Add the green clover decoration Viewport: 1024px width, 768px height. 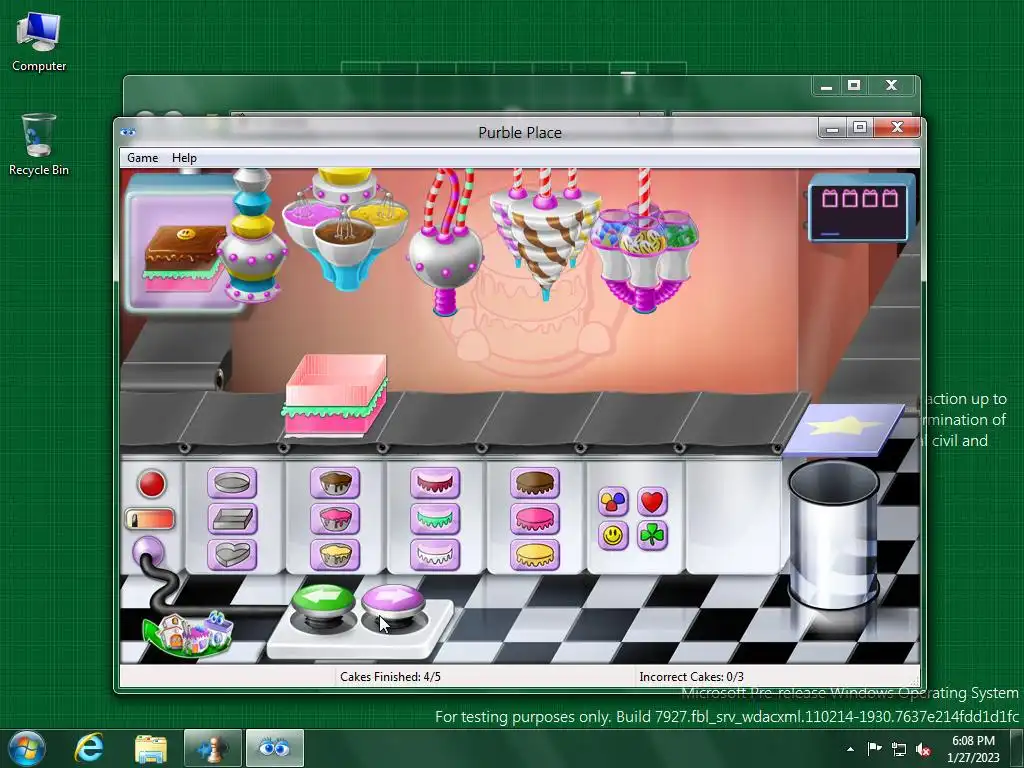coord(652,536)
